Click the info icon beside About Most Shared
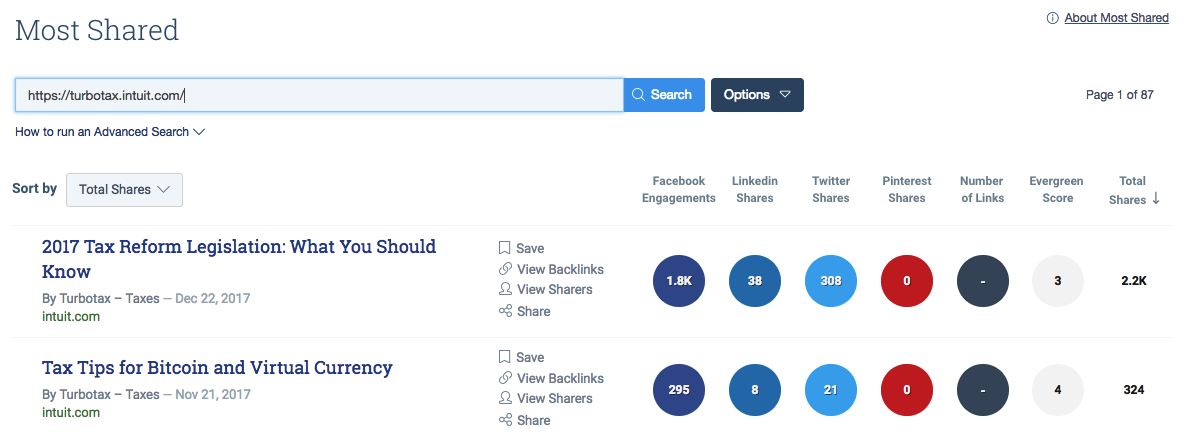This screenshot has height=437, width=1187. tap(1052, 17)
